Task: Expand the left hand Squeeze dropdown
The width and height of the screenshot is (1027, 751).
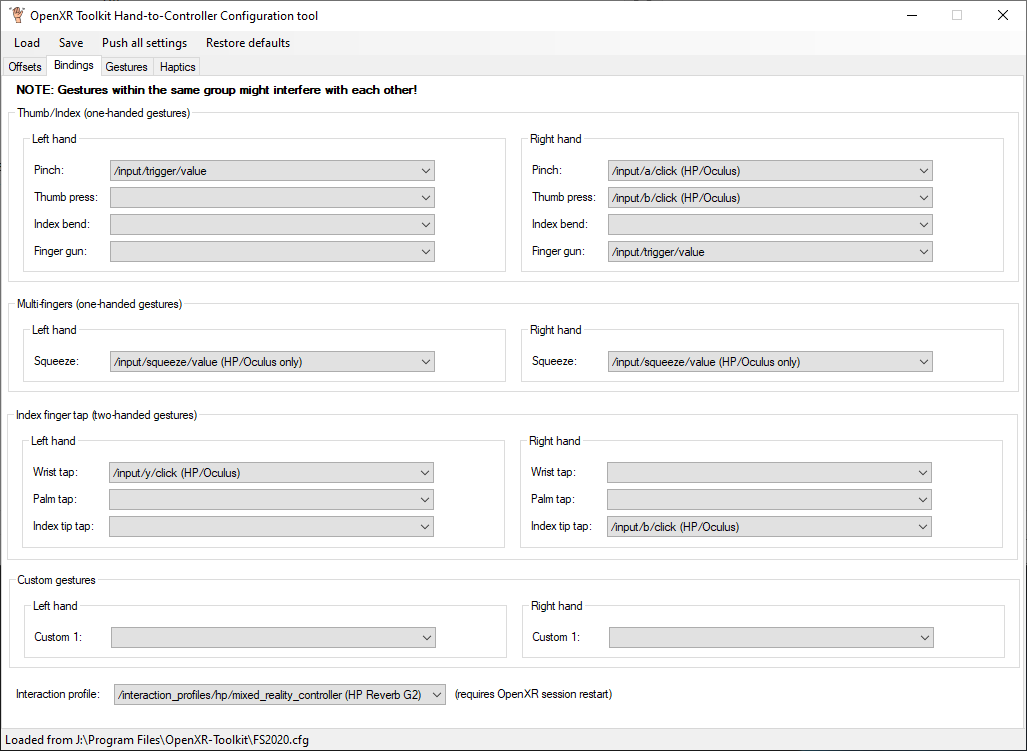Action: pyautogui.click(x=272, y=362)
